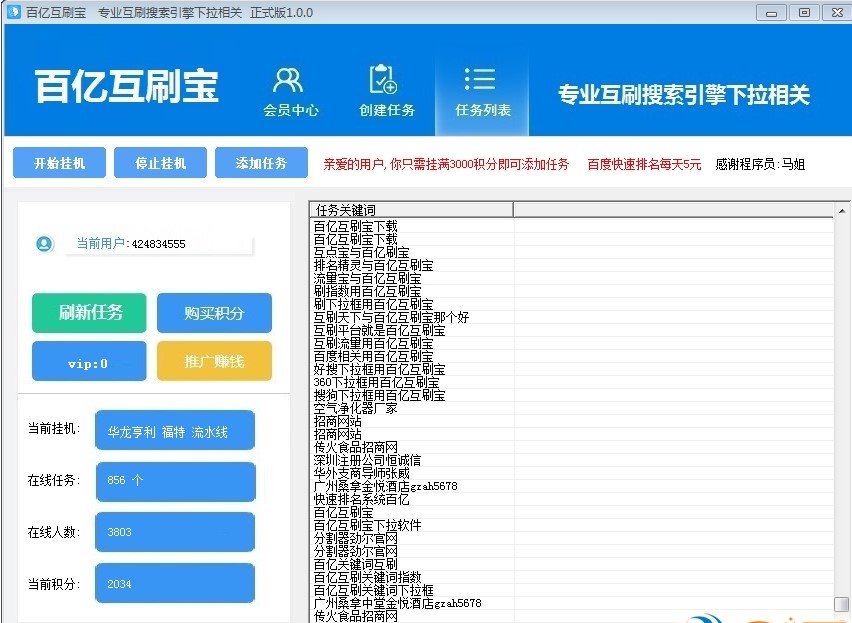
Task: Maximize the 百亿互刷宝 window
Action: 804,12
